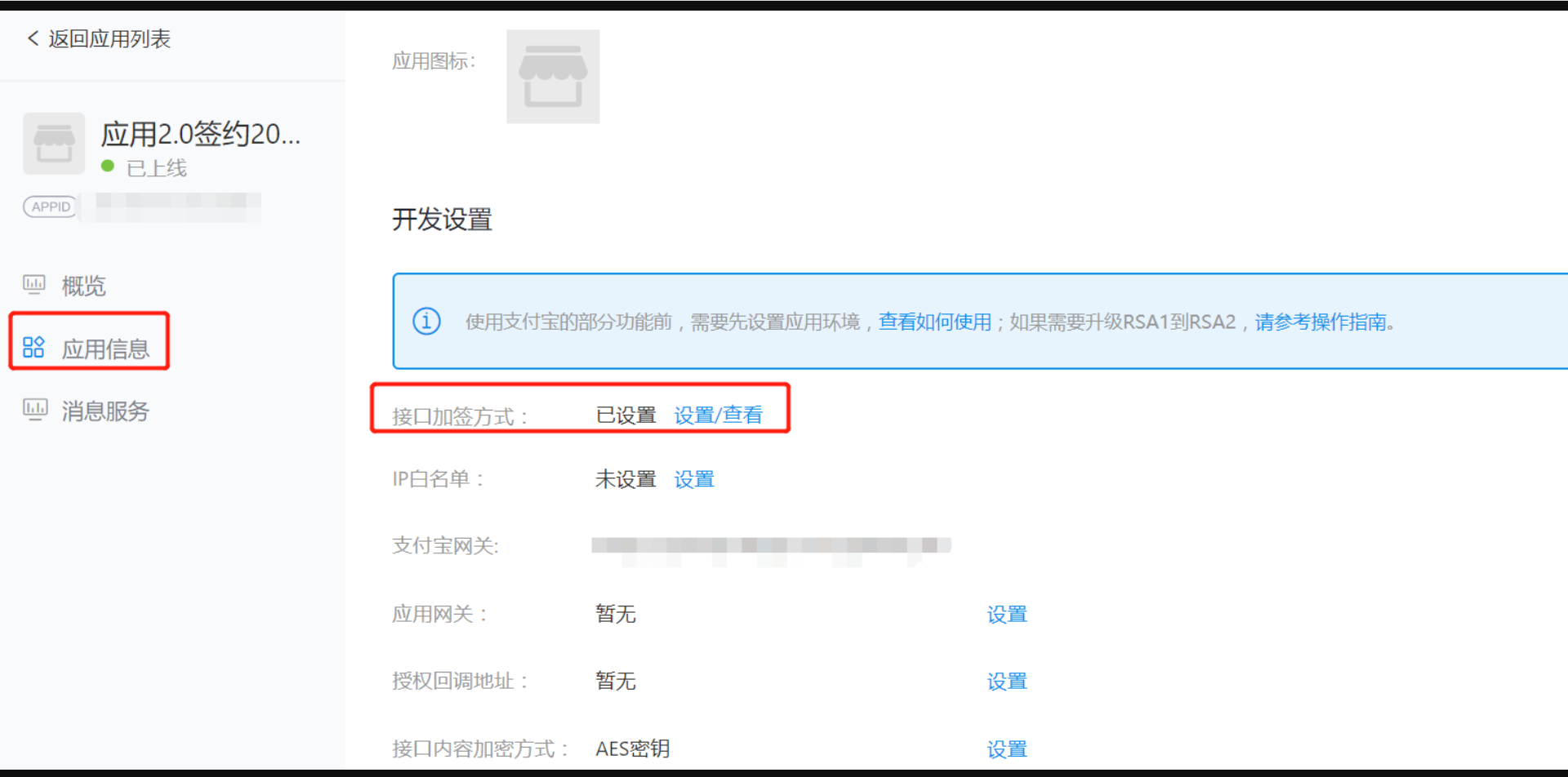Click the APPID badge
The image size is (1568, 777).
point(51,206)
